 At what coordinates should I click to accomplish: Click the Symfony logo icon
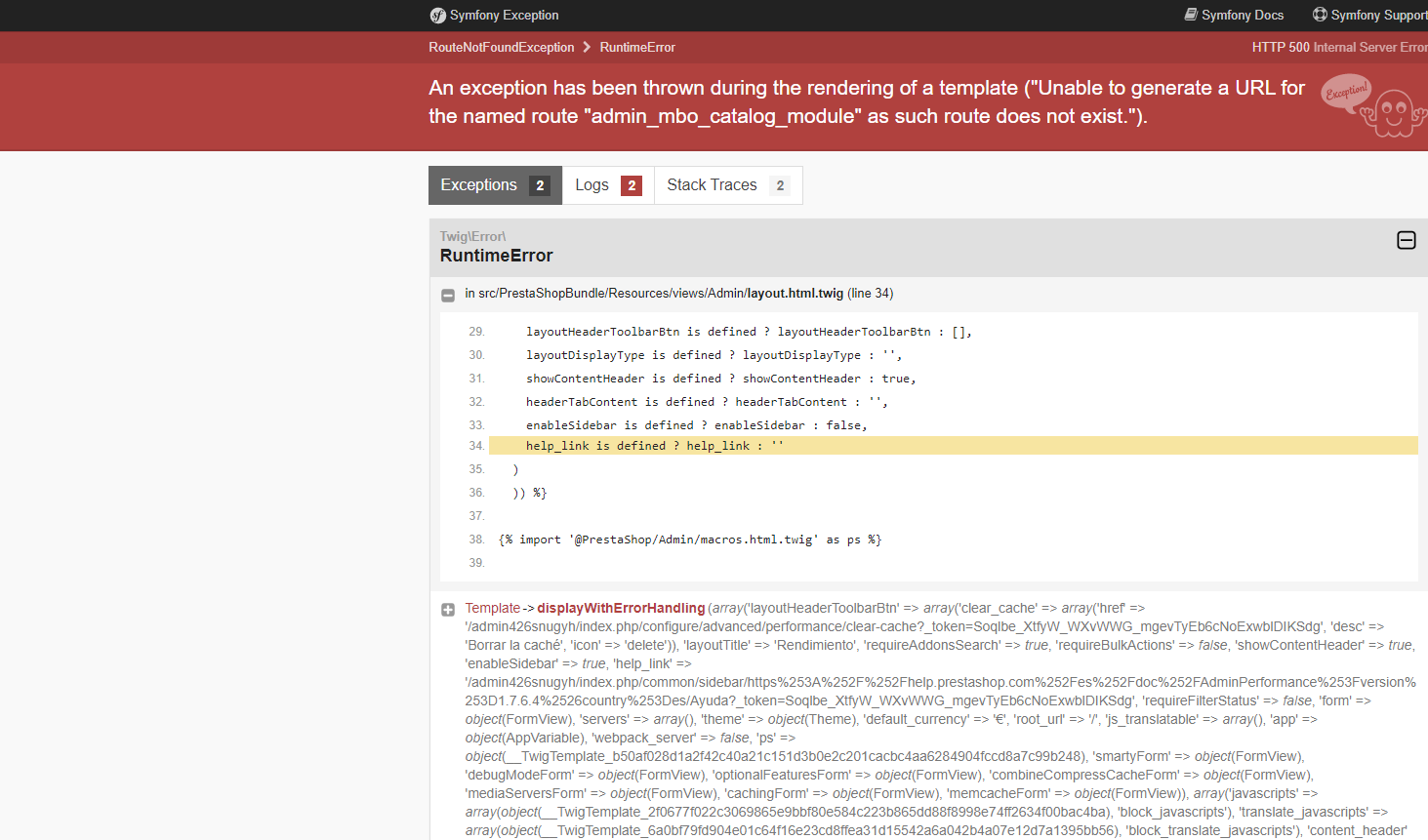coord(438,15)
